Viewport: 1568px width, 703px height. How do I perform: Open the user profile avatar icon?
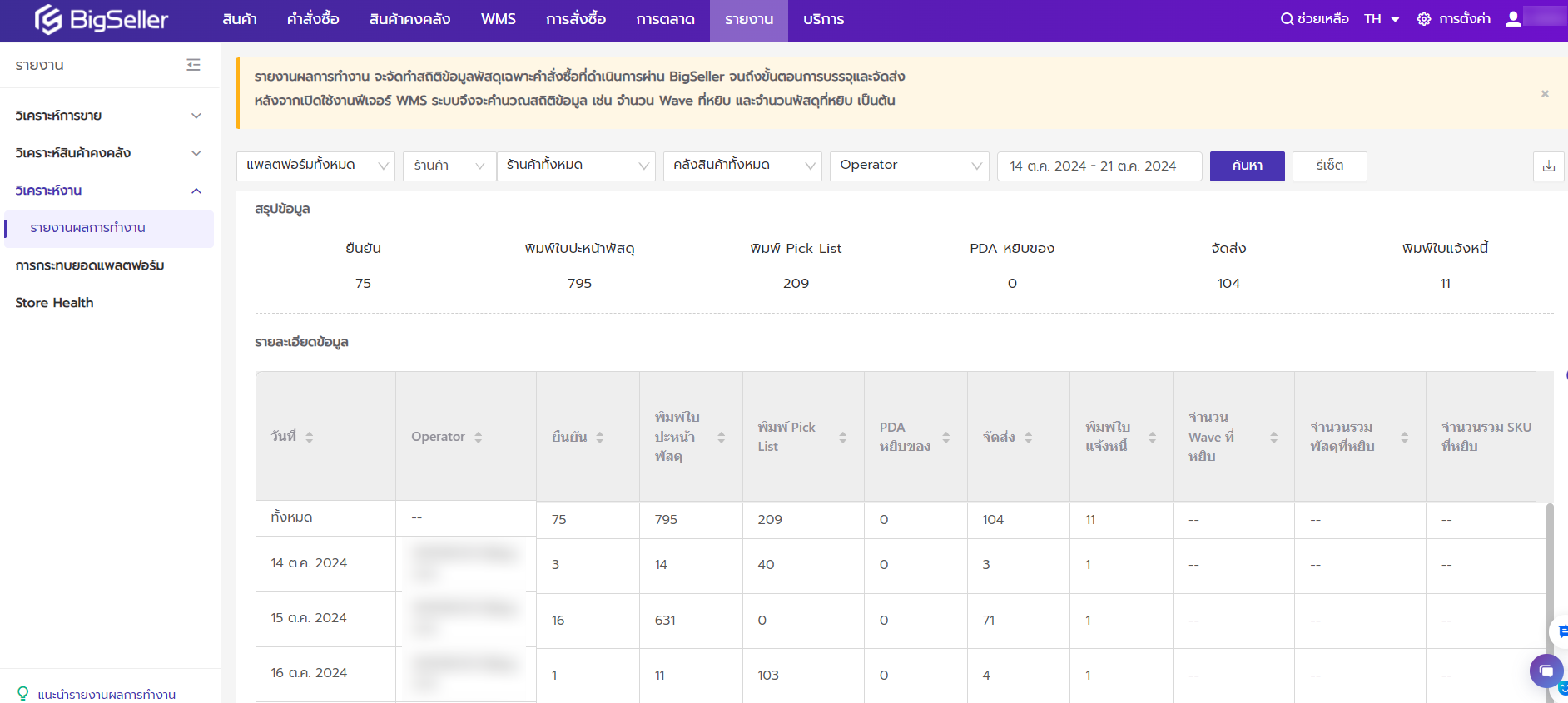(1513, 19)
